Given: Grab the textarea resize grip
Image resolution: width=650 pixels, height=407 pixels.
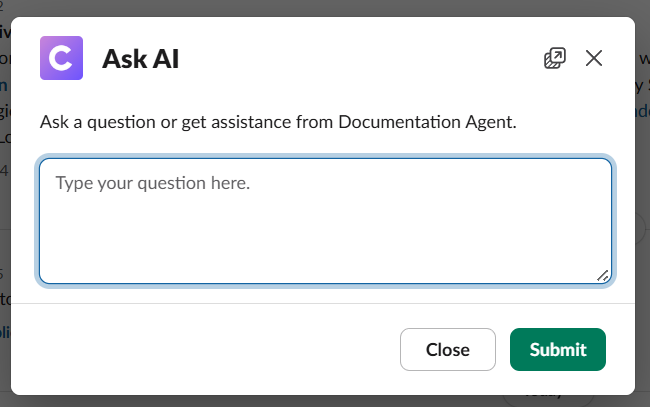Looking at the screenshot, I should click(x=603, y=275).
